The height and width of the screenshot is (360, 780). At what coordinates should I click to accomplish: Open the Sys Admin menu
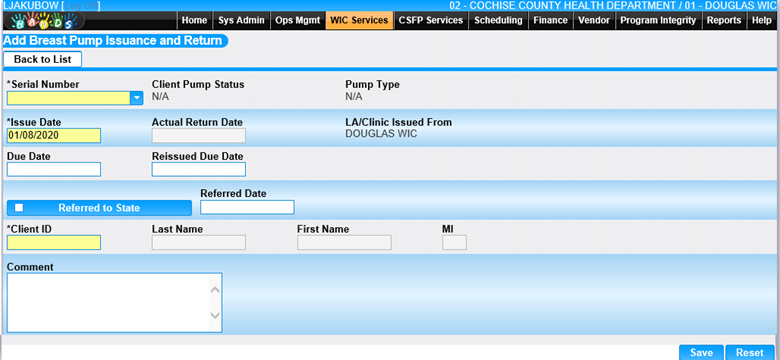[241, 20]
